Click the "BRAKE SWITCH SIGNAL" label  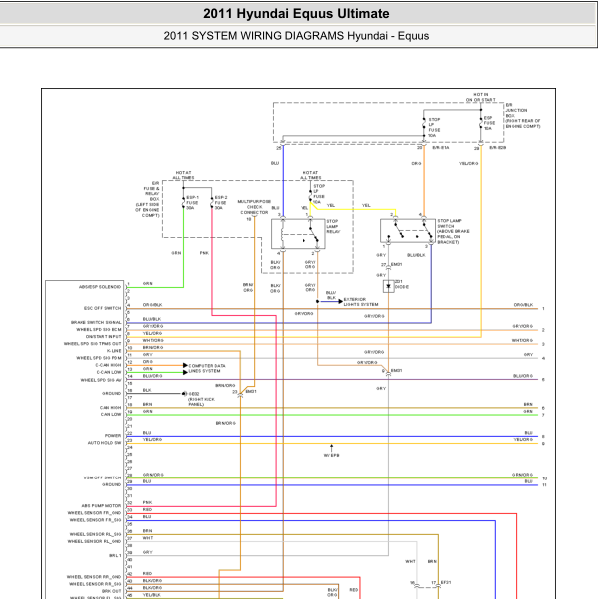(x=96, y=322)
